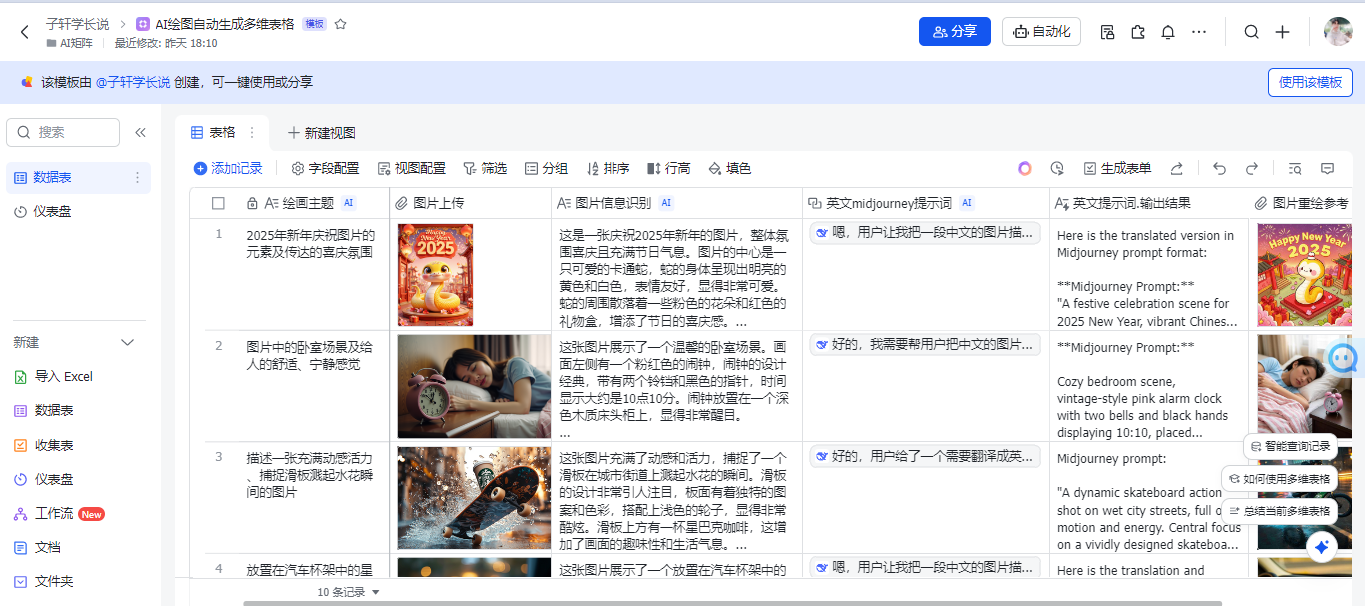Star the document as favorite
This screenshot has width=1365, height=606.
point(340,24)
